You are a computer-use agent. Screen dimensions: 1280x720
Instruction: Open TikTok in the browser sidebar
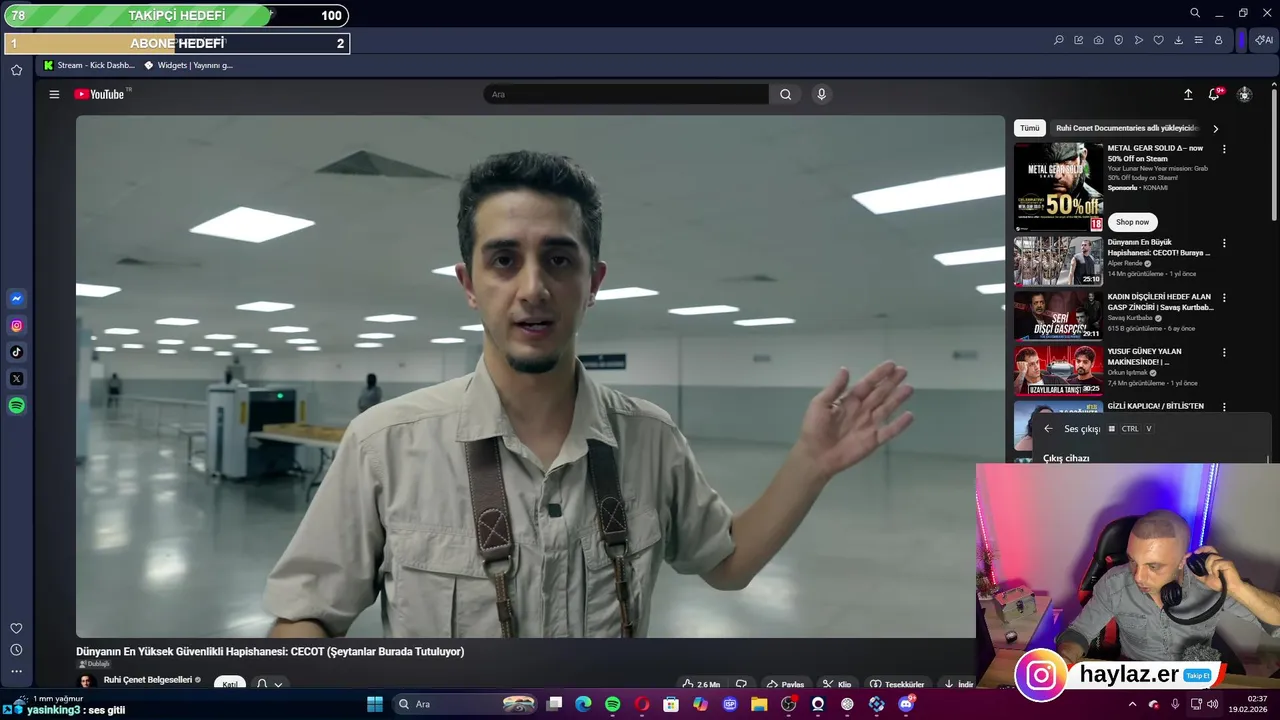click(16, 352)
